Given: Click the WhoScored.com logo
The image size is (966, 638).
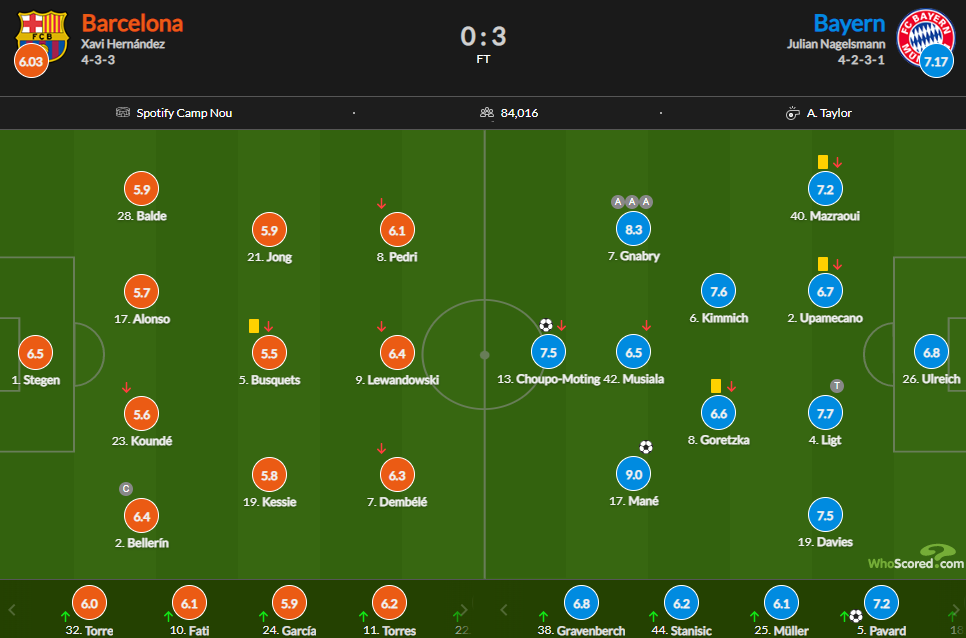Looking at the screenshot, I should [x=915, y=557].
